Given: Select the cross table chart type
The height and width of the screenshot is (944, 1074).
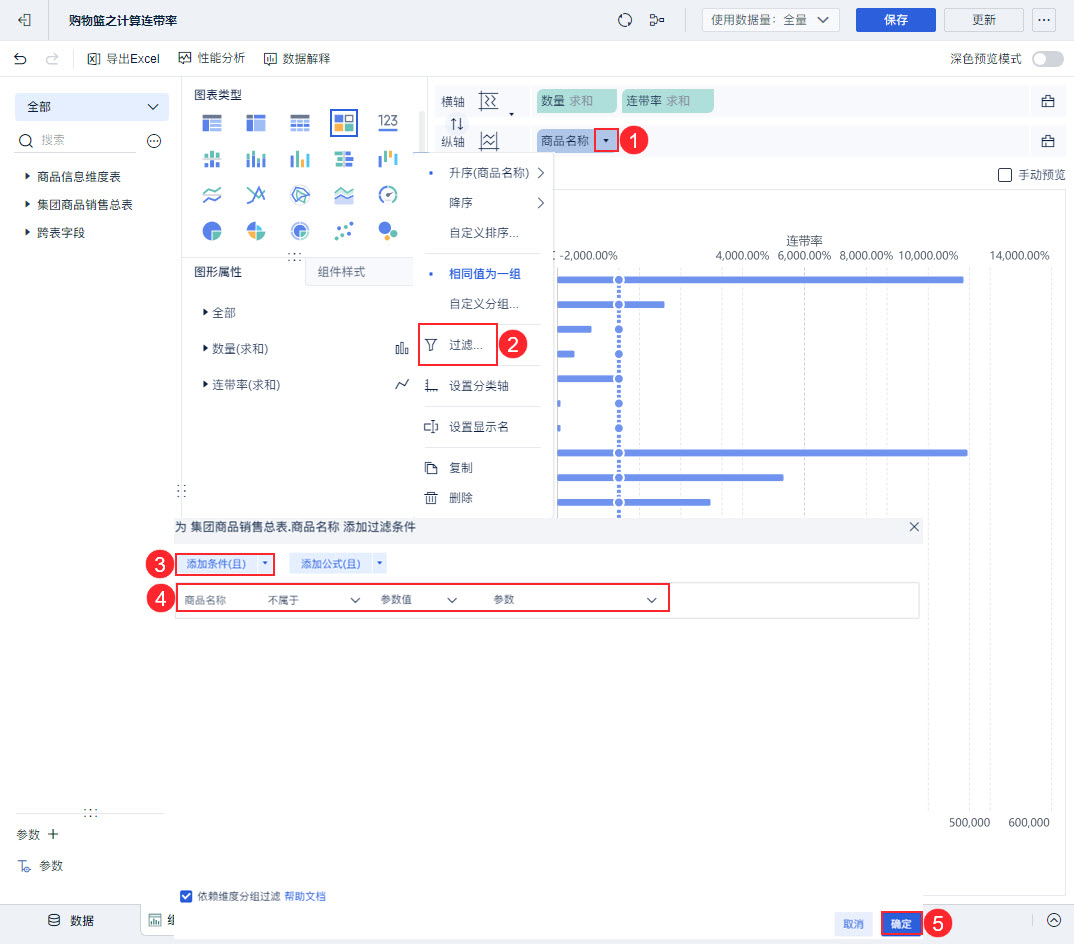Looking at the screenshot, I should click(256, 123).
